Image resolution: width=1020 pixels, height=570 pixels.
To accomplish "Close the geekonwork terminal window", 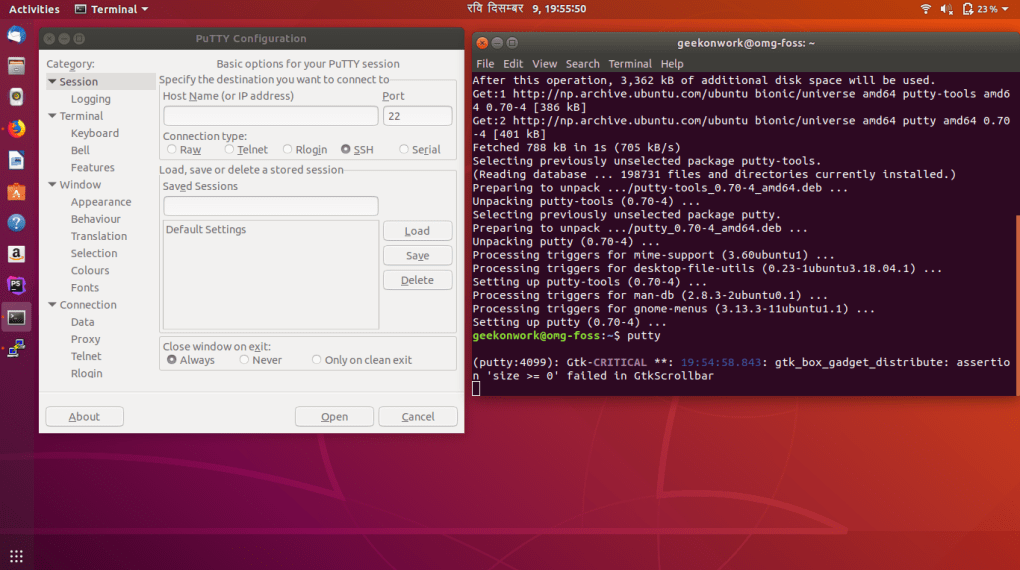I will pyautogui.click(x=482, y=43).
